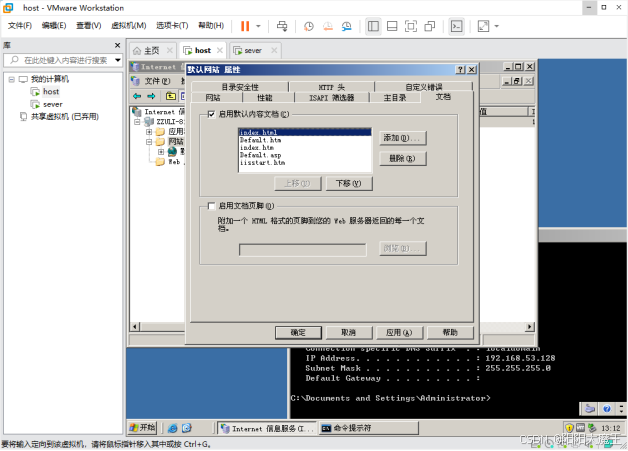
Task: Select index.html in the document list
Action: [305, 132]
